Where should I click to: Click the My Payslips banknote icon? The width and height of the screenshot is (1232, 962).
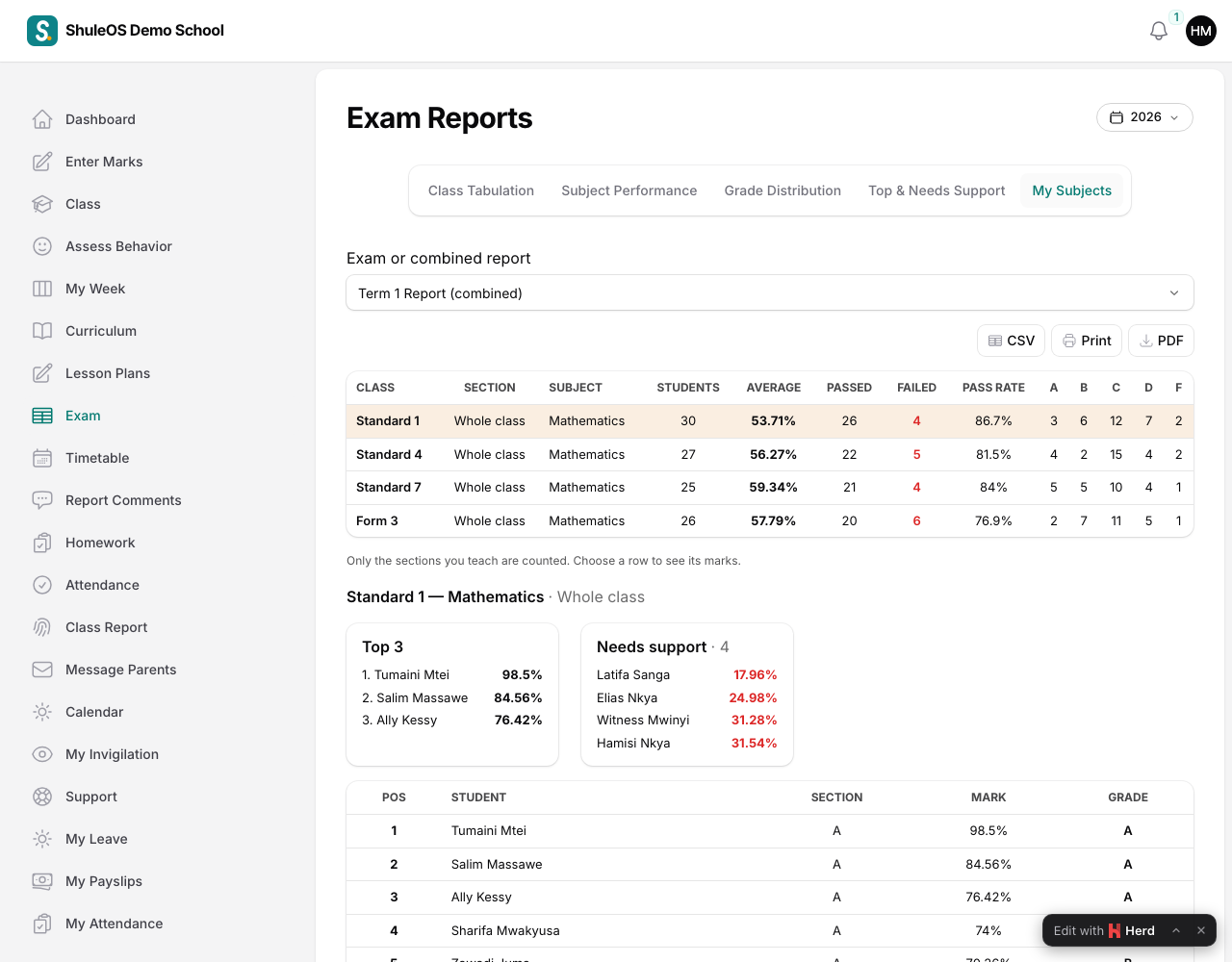tap(42, 881)
